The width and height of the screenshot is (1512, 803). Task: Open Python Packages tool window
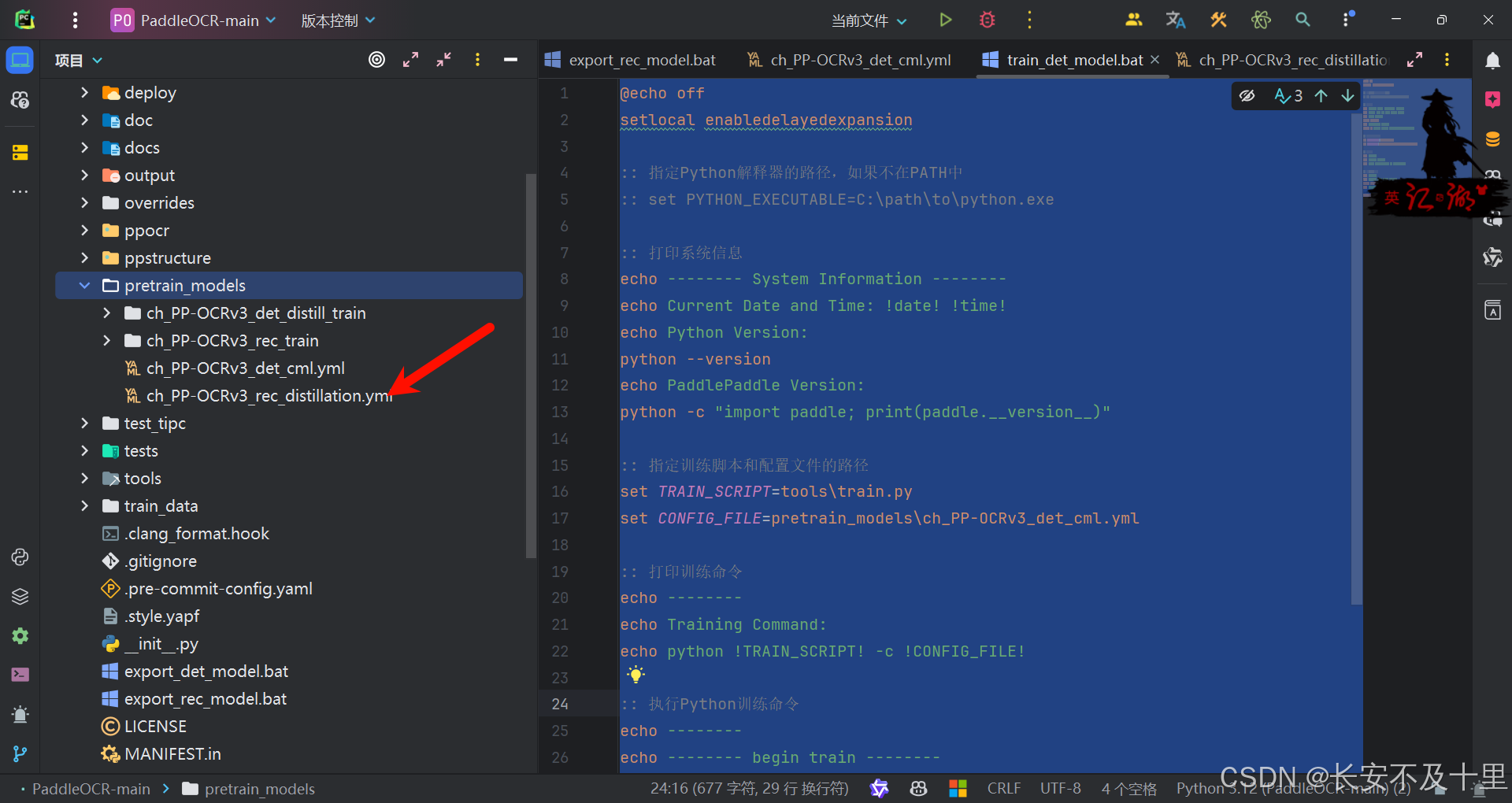pyautogui.click(x=20, y=596)
